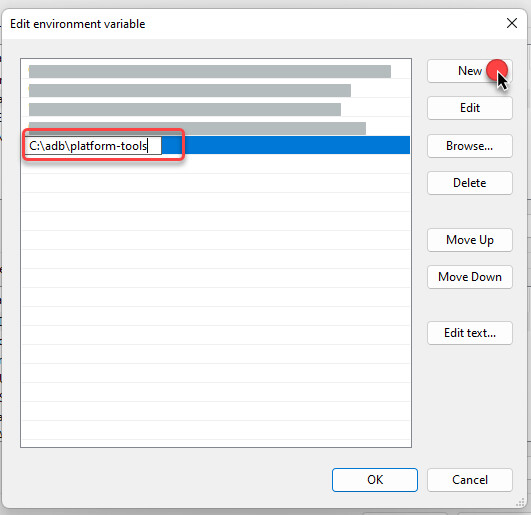Image resolution: width=531 pixels, height=515 pixels.
Task: Move the selected entry down
Action: (470, 277)
